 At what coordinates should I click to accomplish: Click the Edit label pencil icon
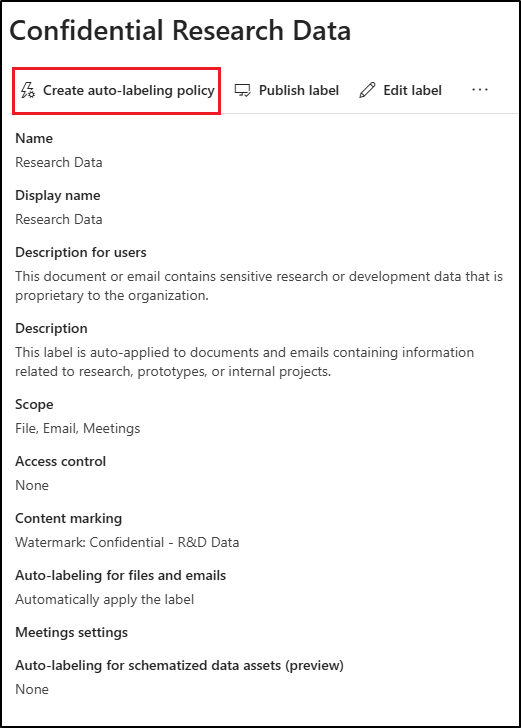[367, 91]
